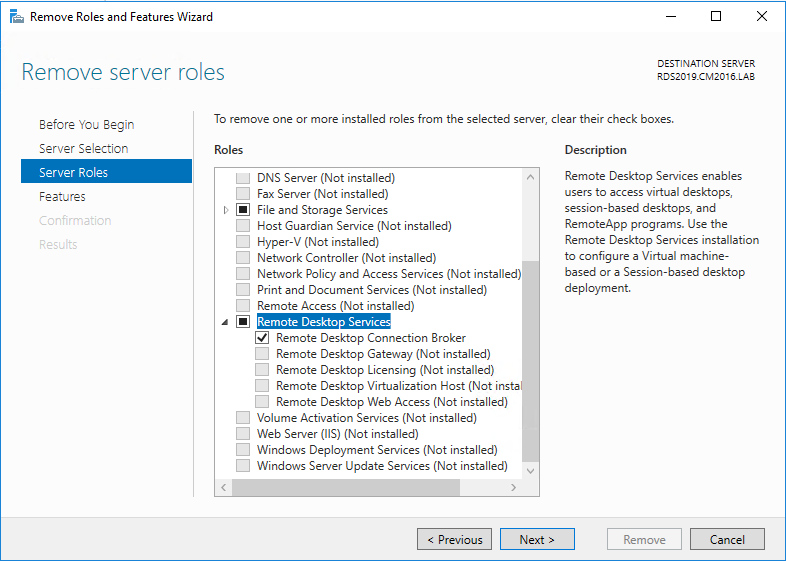Click the right arrow of the horizontal scrollbar

click(x=514, y=487)
